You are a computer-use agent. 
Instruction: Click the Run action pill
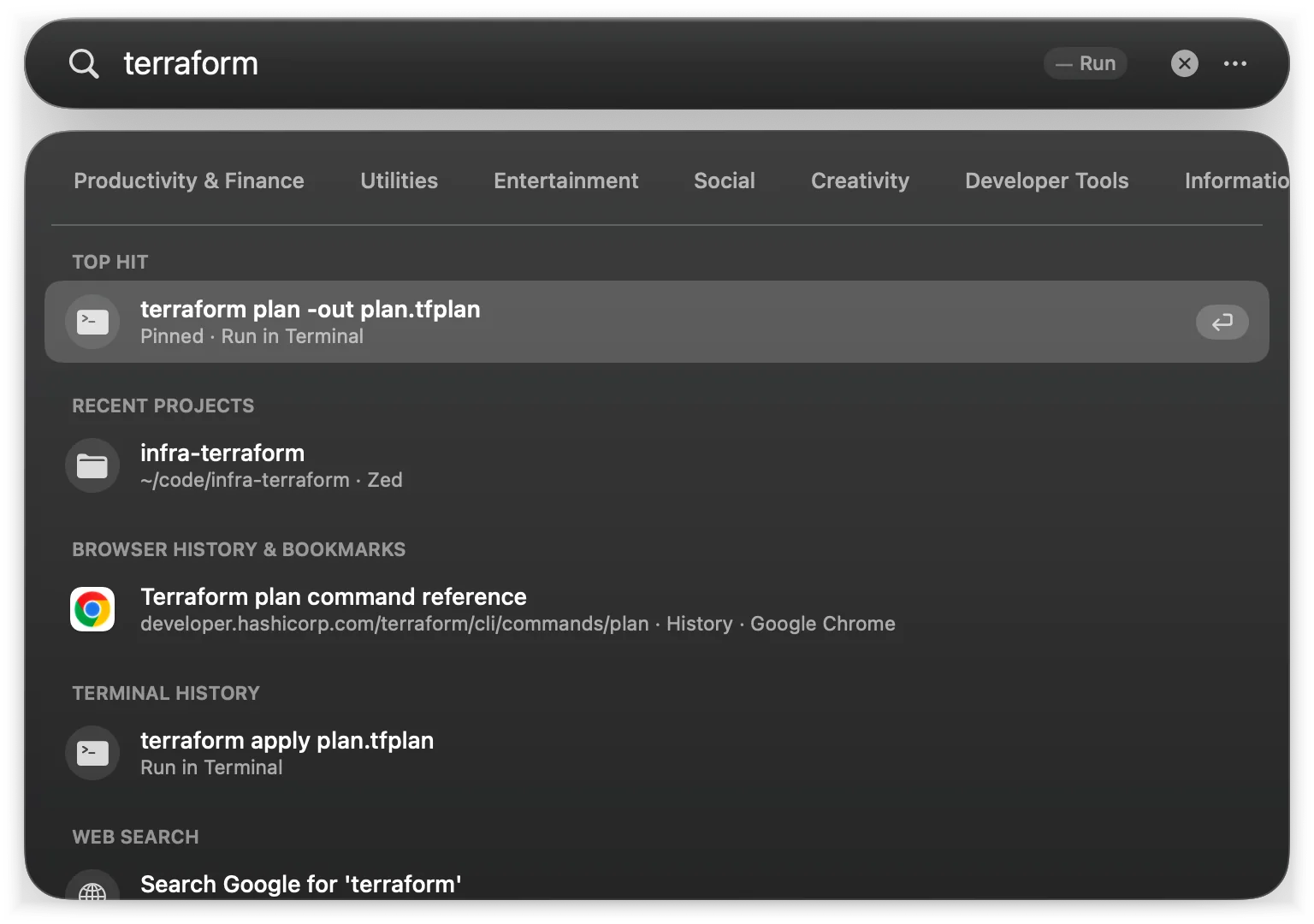[x=1086, y=63]
